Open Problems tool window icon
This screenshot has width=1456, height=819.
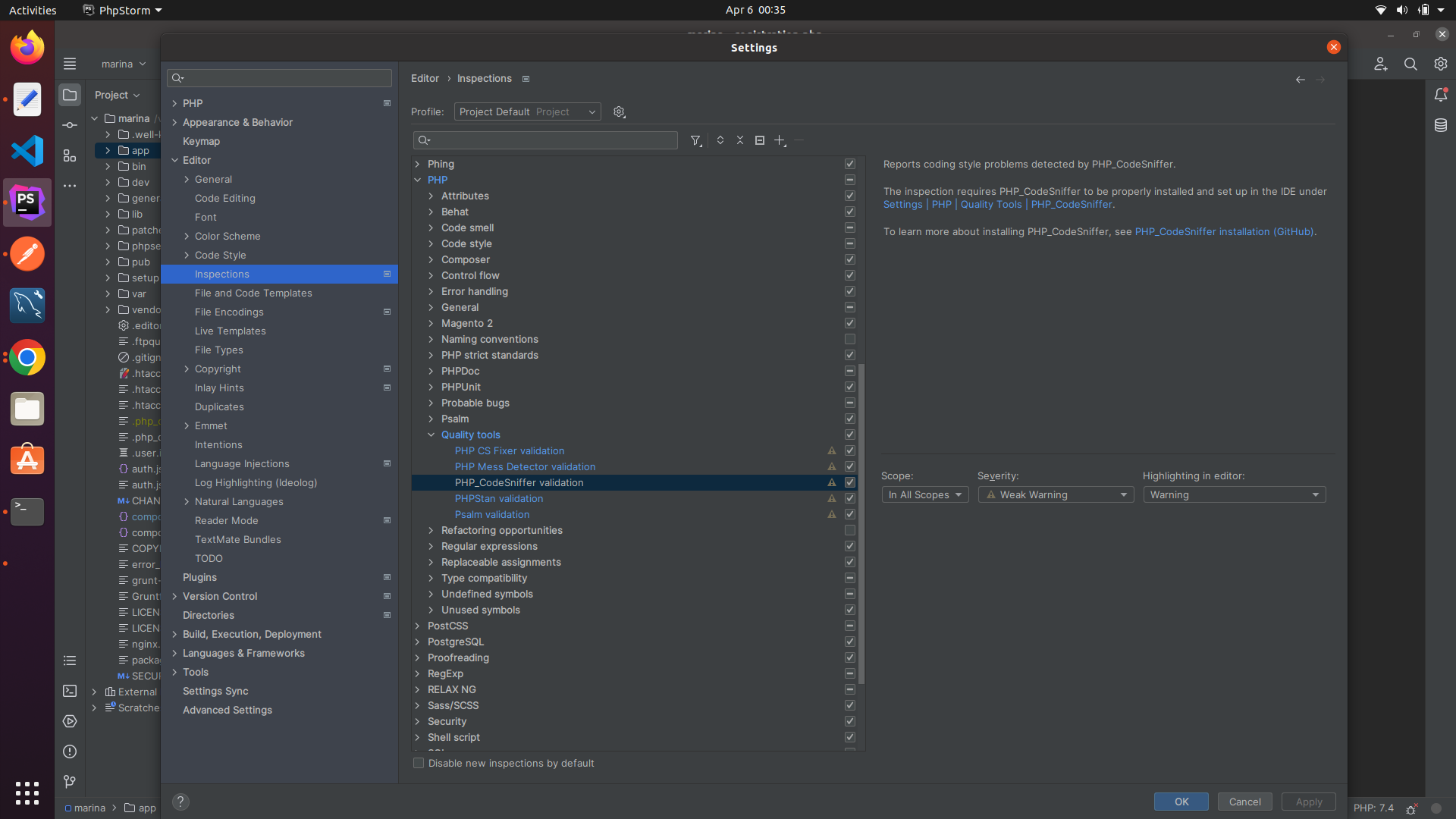click(70, 752)
